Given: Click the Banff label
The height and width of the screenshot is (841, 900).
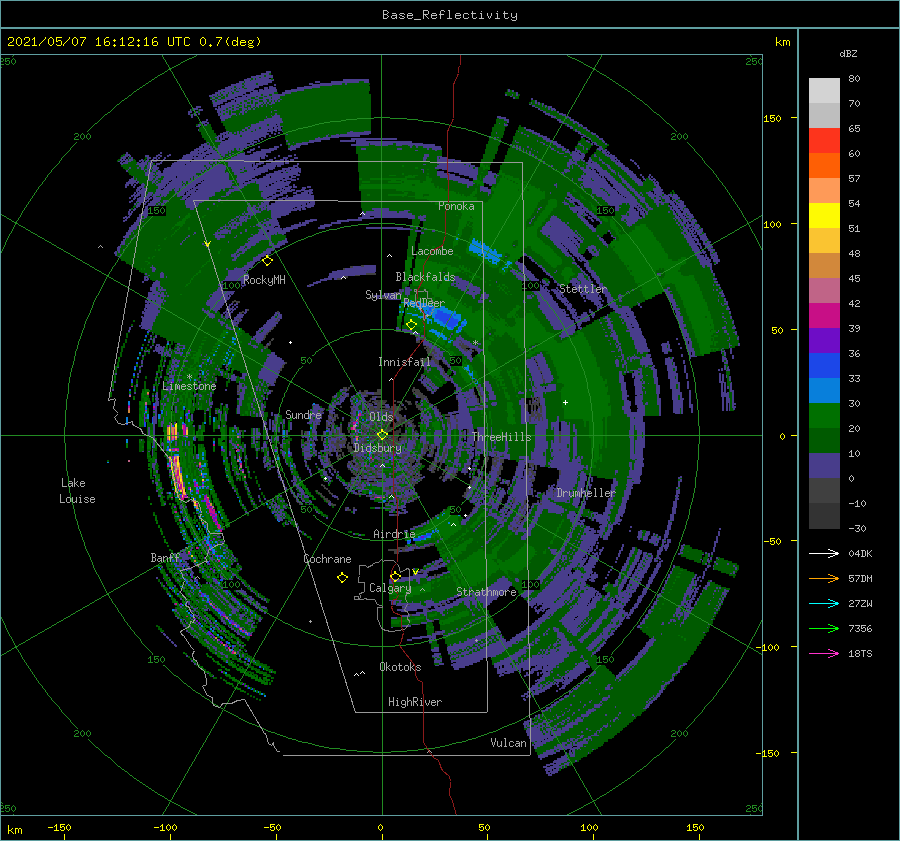Looking at the screenshot, I should click(165, 558).
